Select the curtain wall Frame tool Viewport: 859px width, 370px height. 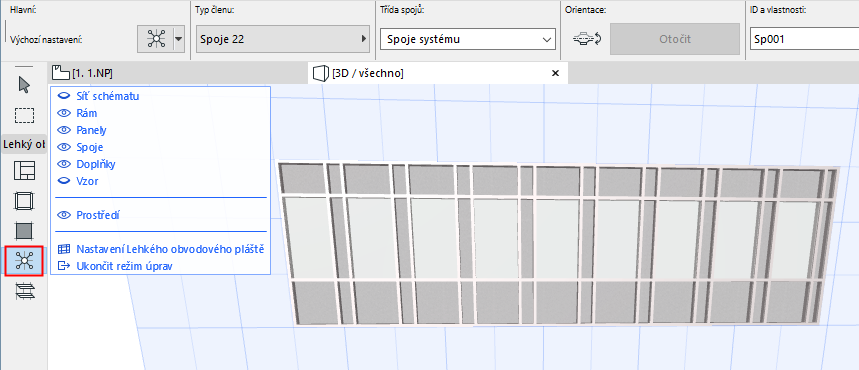tap(24, 201)
